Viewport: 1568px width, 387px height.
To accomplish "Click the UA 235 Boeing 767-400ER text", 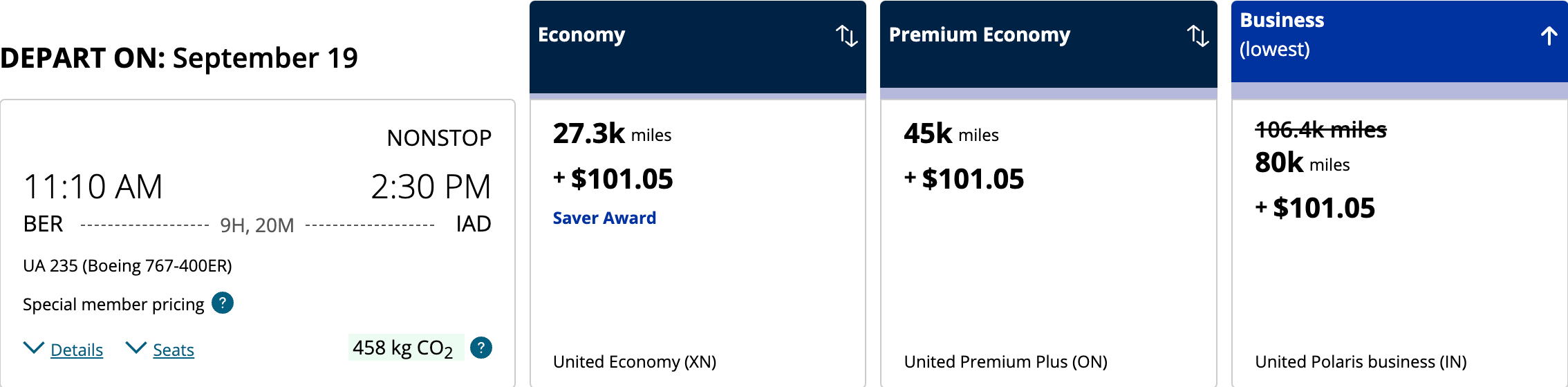I will point(127,266).
